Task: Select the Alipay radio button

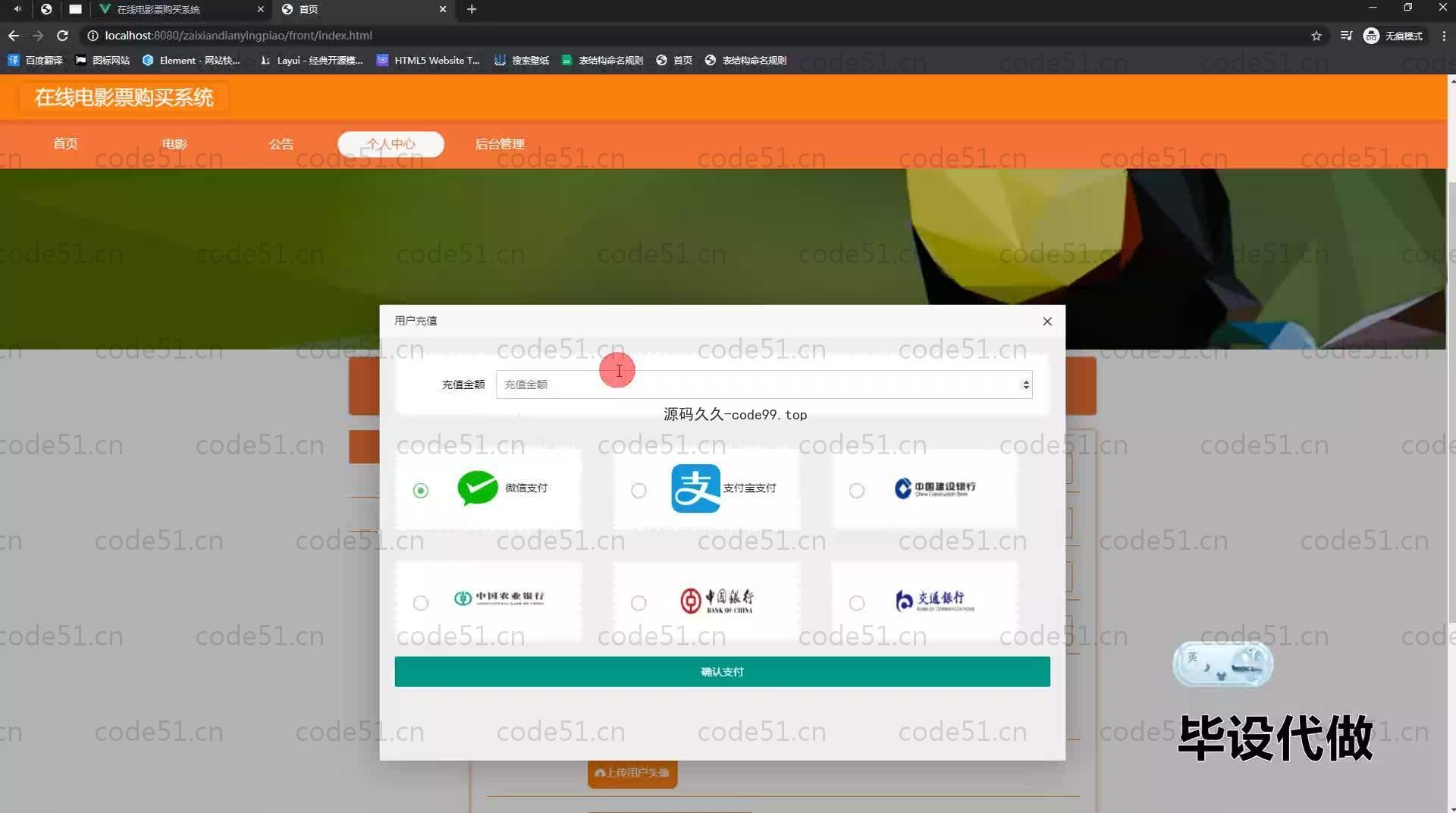Action: [639, 491]
